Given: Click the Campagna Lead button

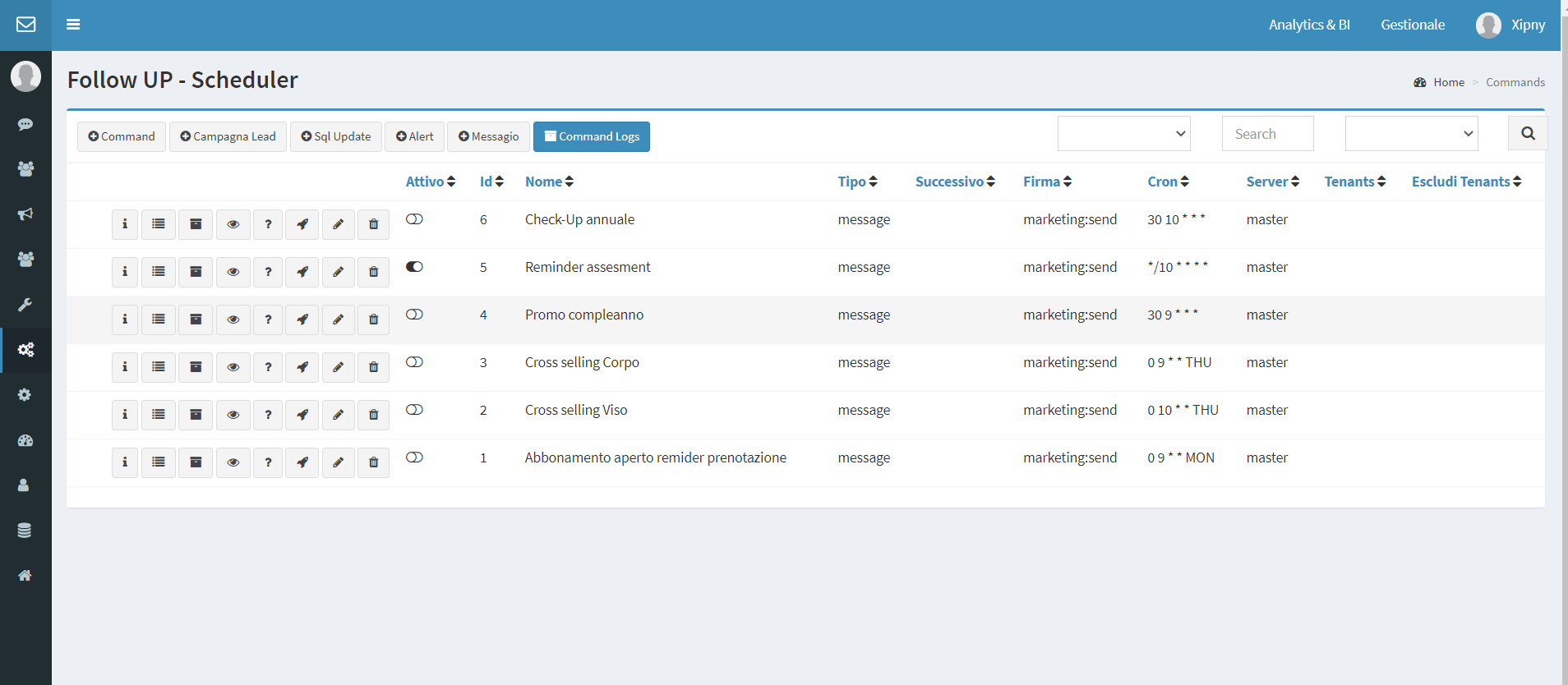Looking at the screenshot, I should 228,136.
